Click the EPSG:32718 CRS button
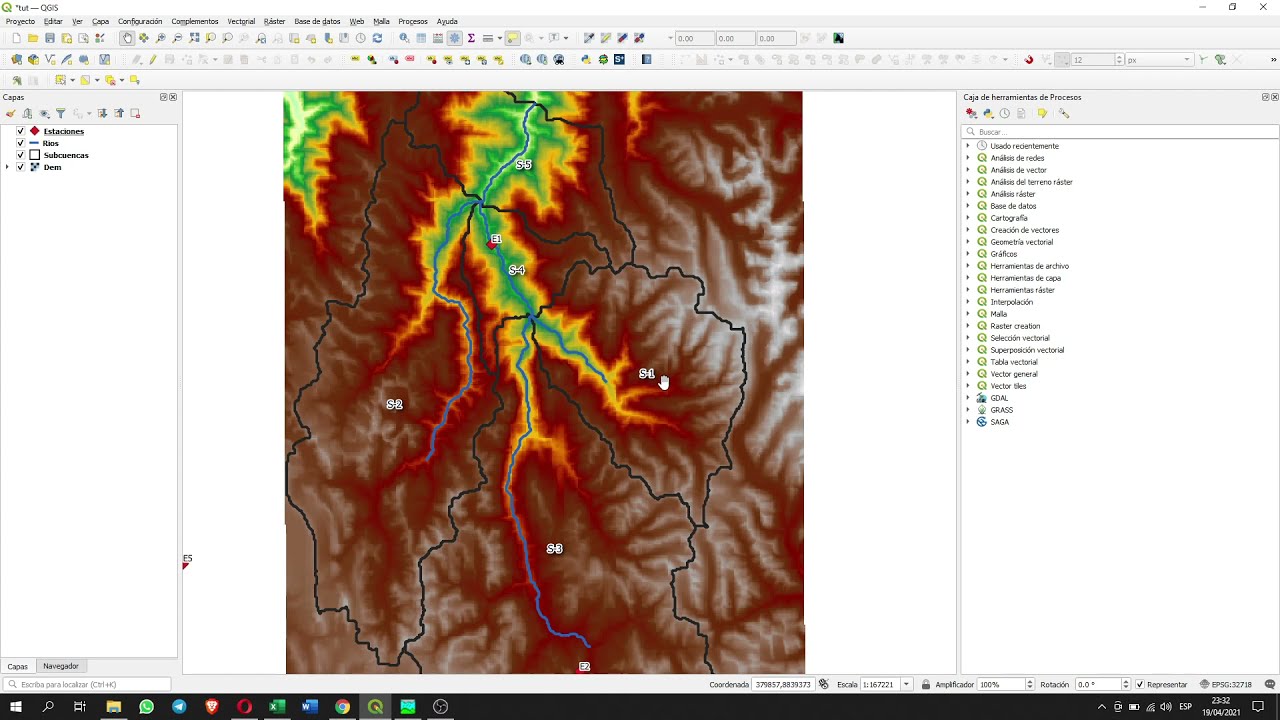 1225,684
